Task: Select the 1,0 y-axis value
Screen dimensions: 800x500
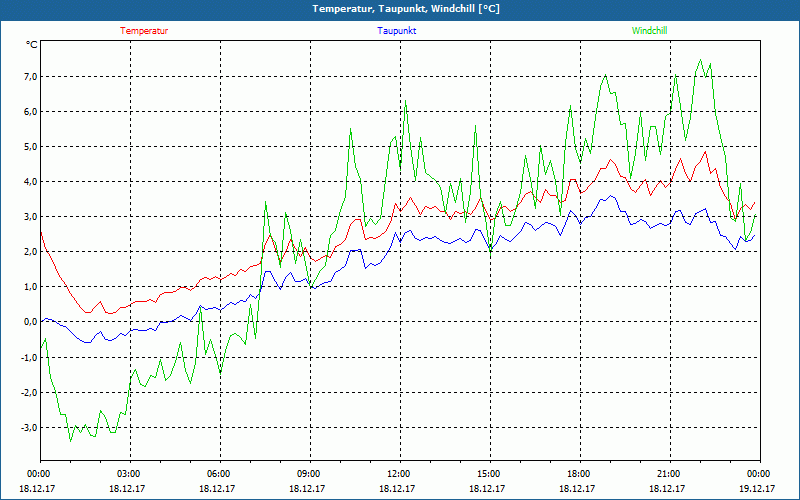Action: (x=30, y=287)
